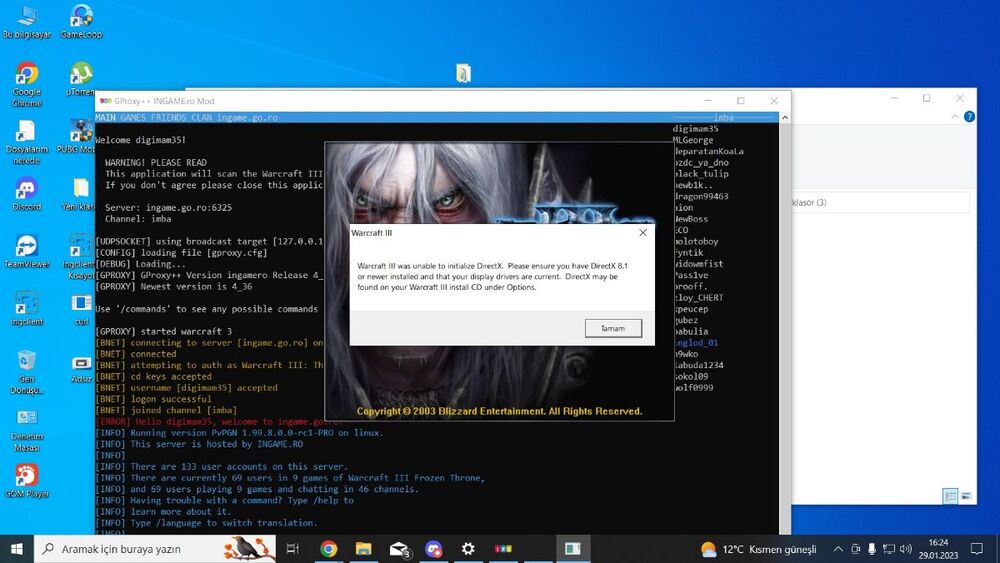Expand the hidden system tray icons

836,549
